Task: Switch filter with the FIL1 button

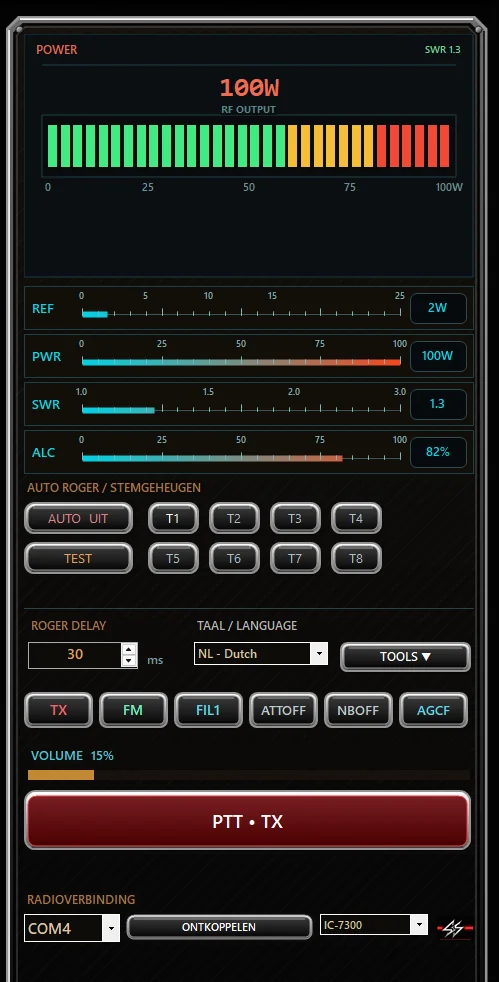Action: click(208, 710)
